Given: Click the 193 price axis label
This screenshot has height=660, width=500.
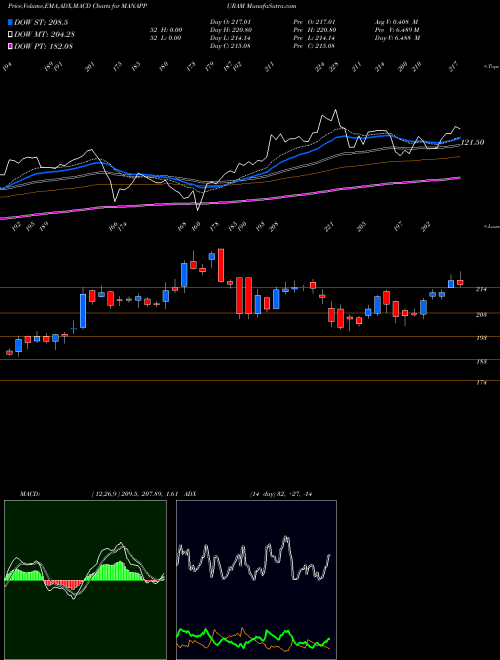Looking at the screenshot, I should [481, 338].
